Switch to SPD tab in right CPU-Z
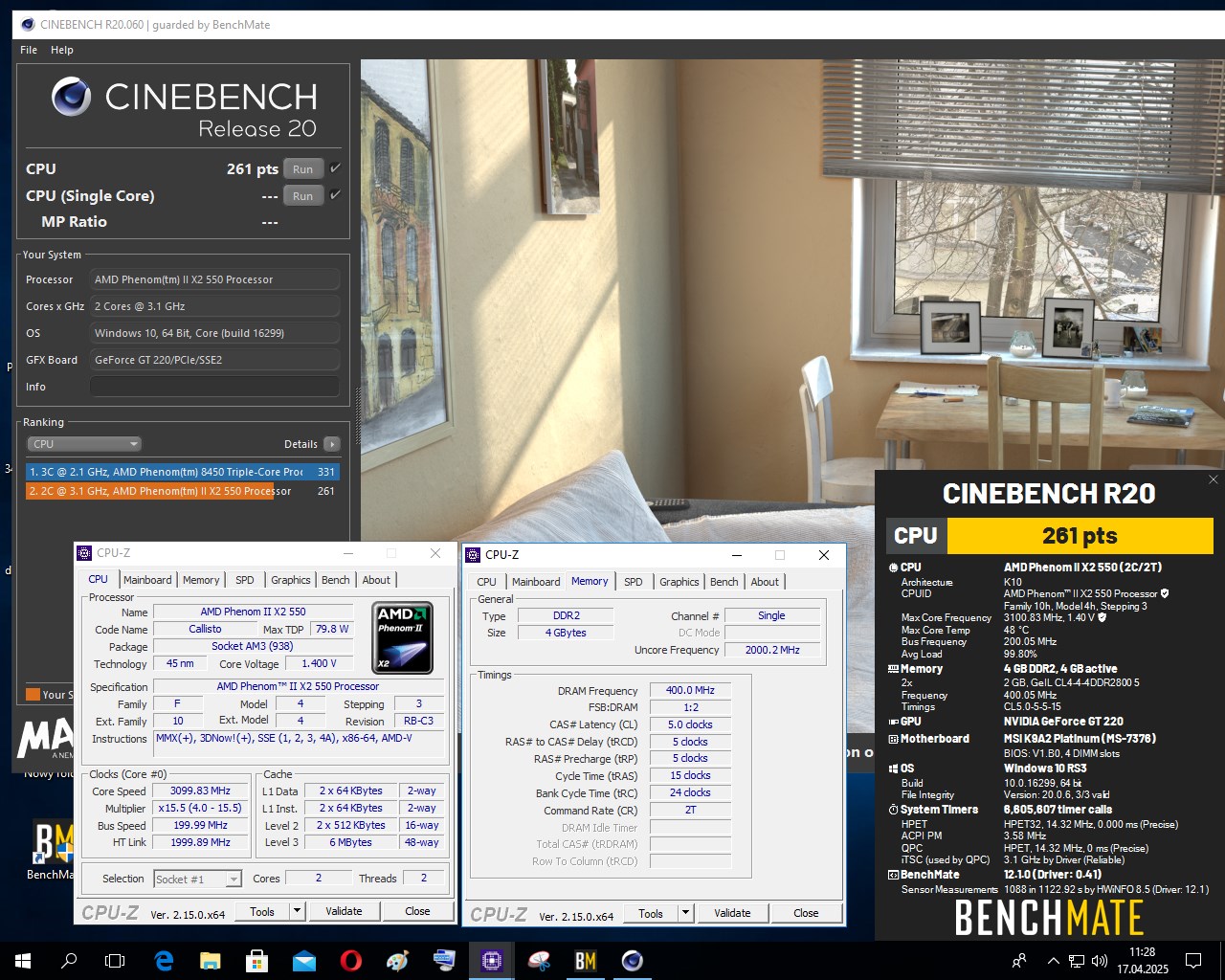This screenshot has height=980, width=1225. [x=634, y=582]
